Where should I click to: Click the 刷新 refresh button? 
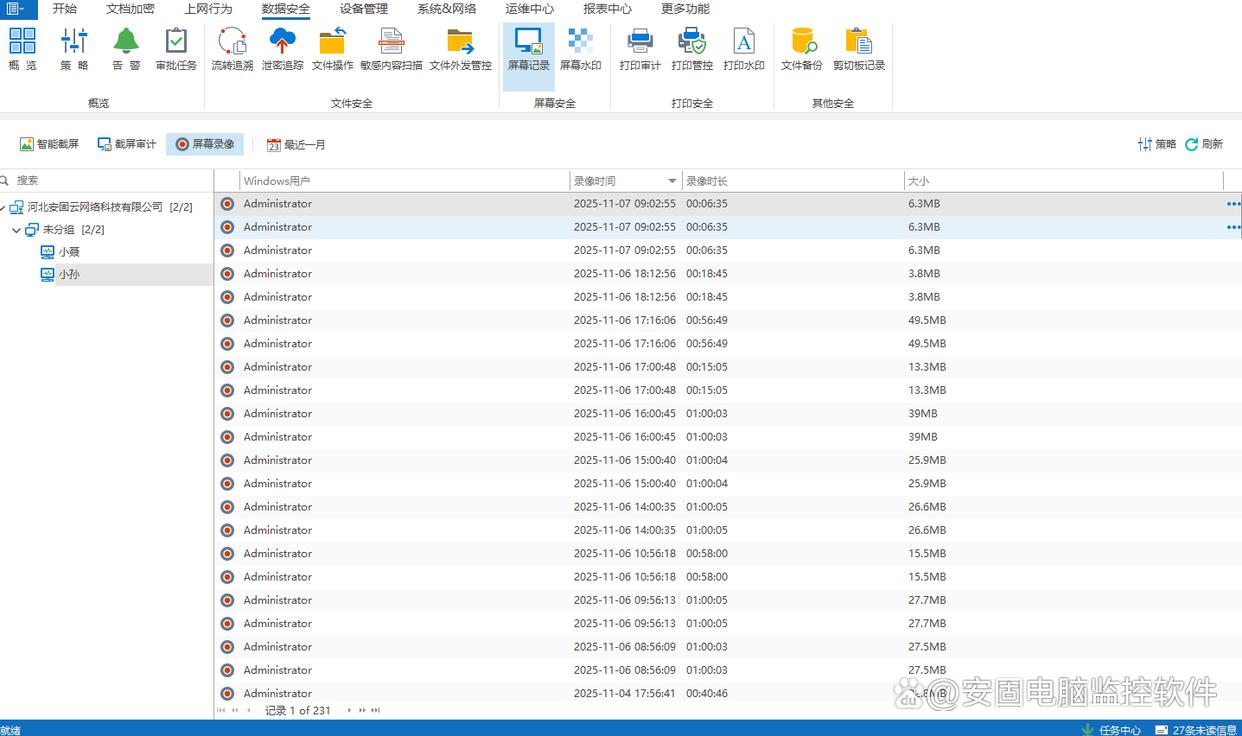coord(1204,144)
